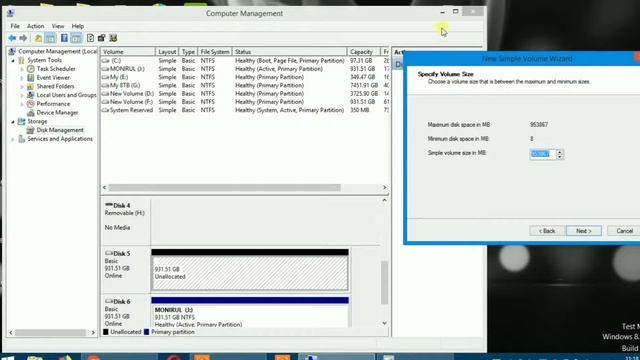Image resolution: width=640 pixels, height=360 pixels.
Task: Select the MONIRUL (J:) partition on Disk 6
Action: tap(250, 312)
